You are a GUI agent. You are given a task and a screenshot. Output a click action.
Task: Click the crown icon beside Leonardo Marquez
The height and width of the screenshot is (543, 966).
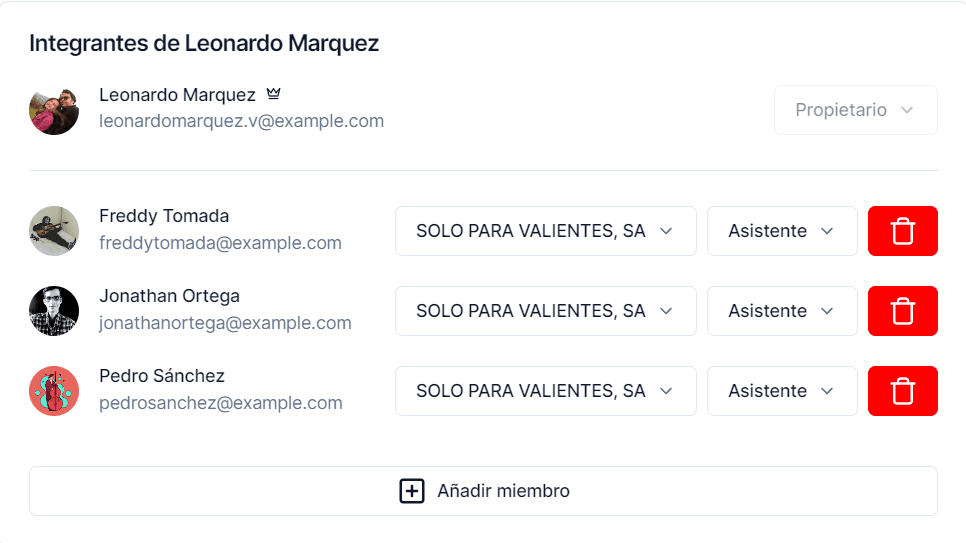[x=273, y=95]
